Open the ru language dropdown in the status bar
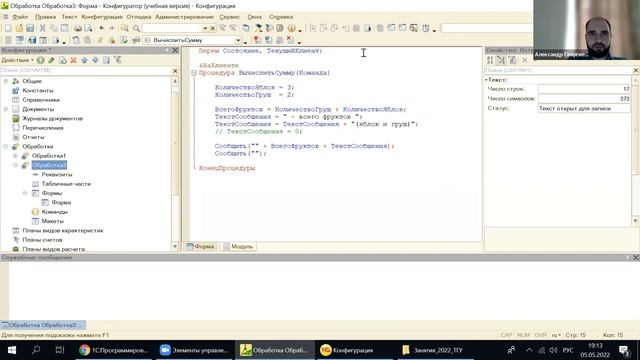Screen dimensions: 640x360 pyautogui.click(x=556, y=335)
